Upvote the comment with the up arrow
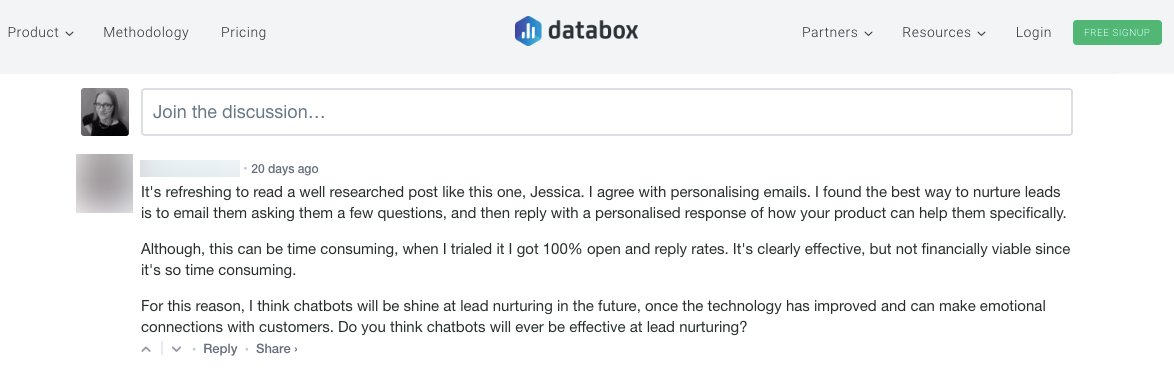Screen dimensions: 1174x373 147,349
